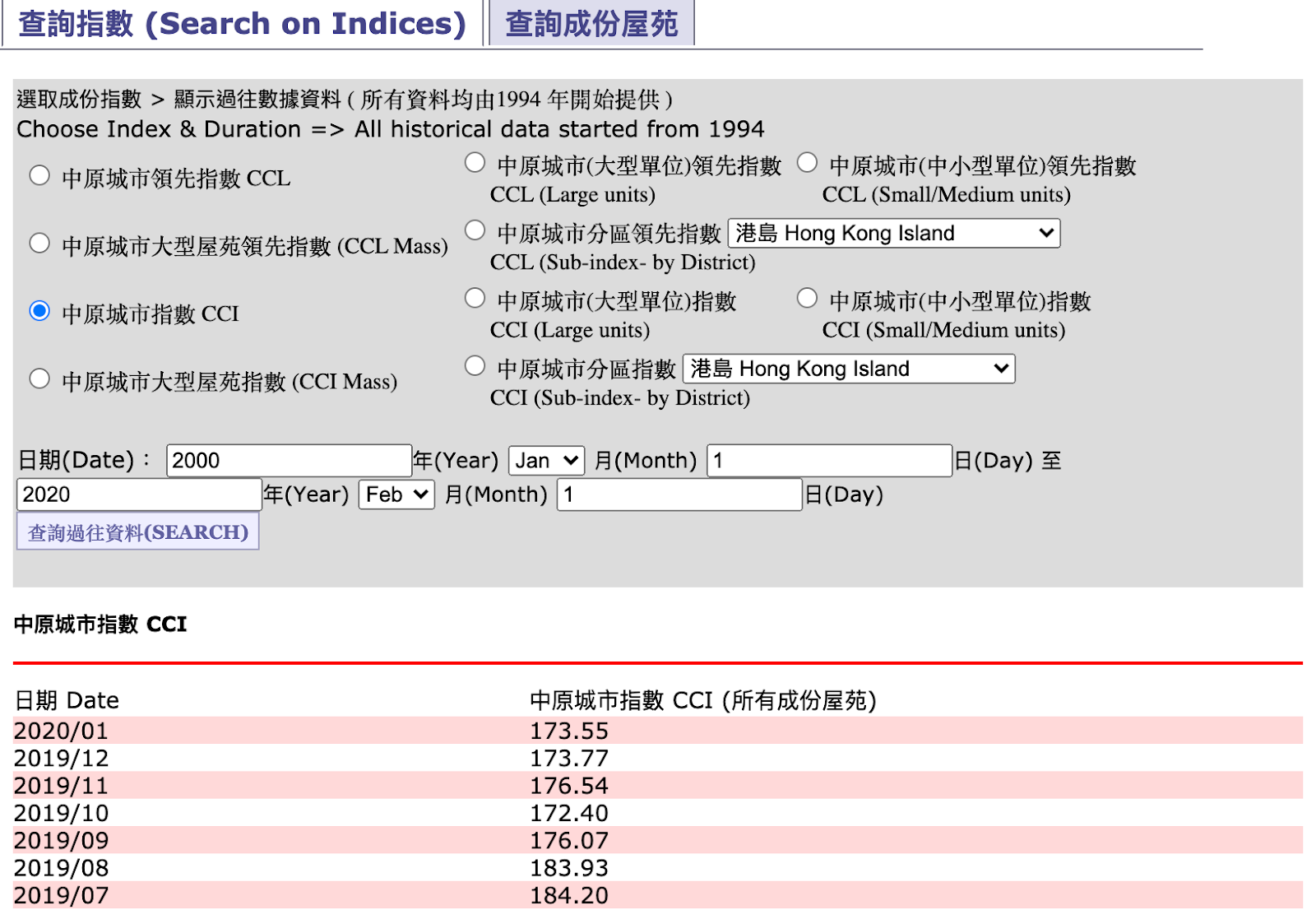Click the 172.40 index value
Image resolution: width=1316 pixels, height=910 pixels.
(x=569, y=813)
